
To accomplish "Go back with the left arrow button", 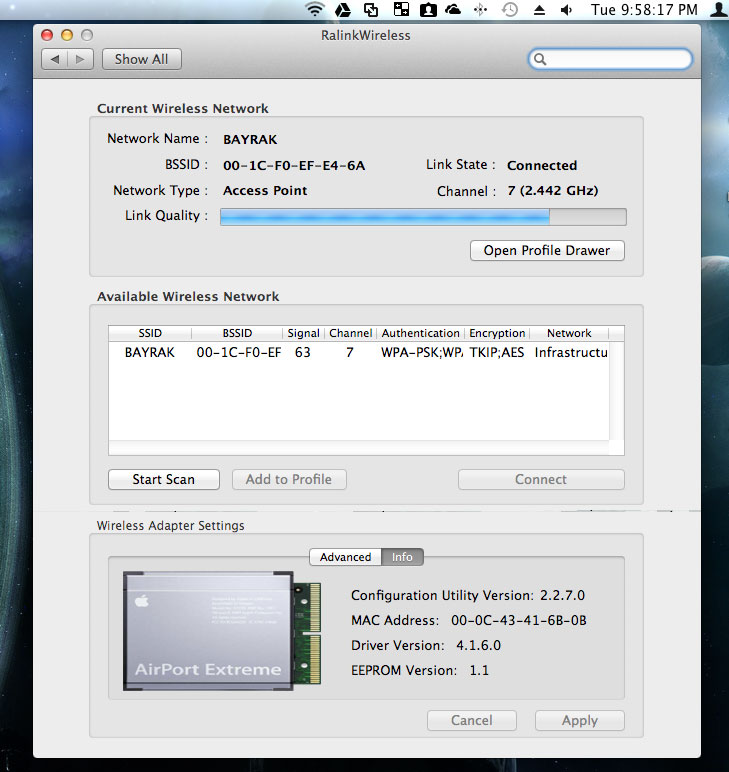I will 55,59.
